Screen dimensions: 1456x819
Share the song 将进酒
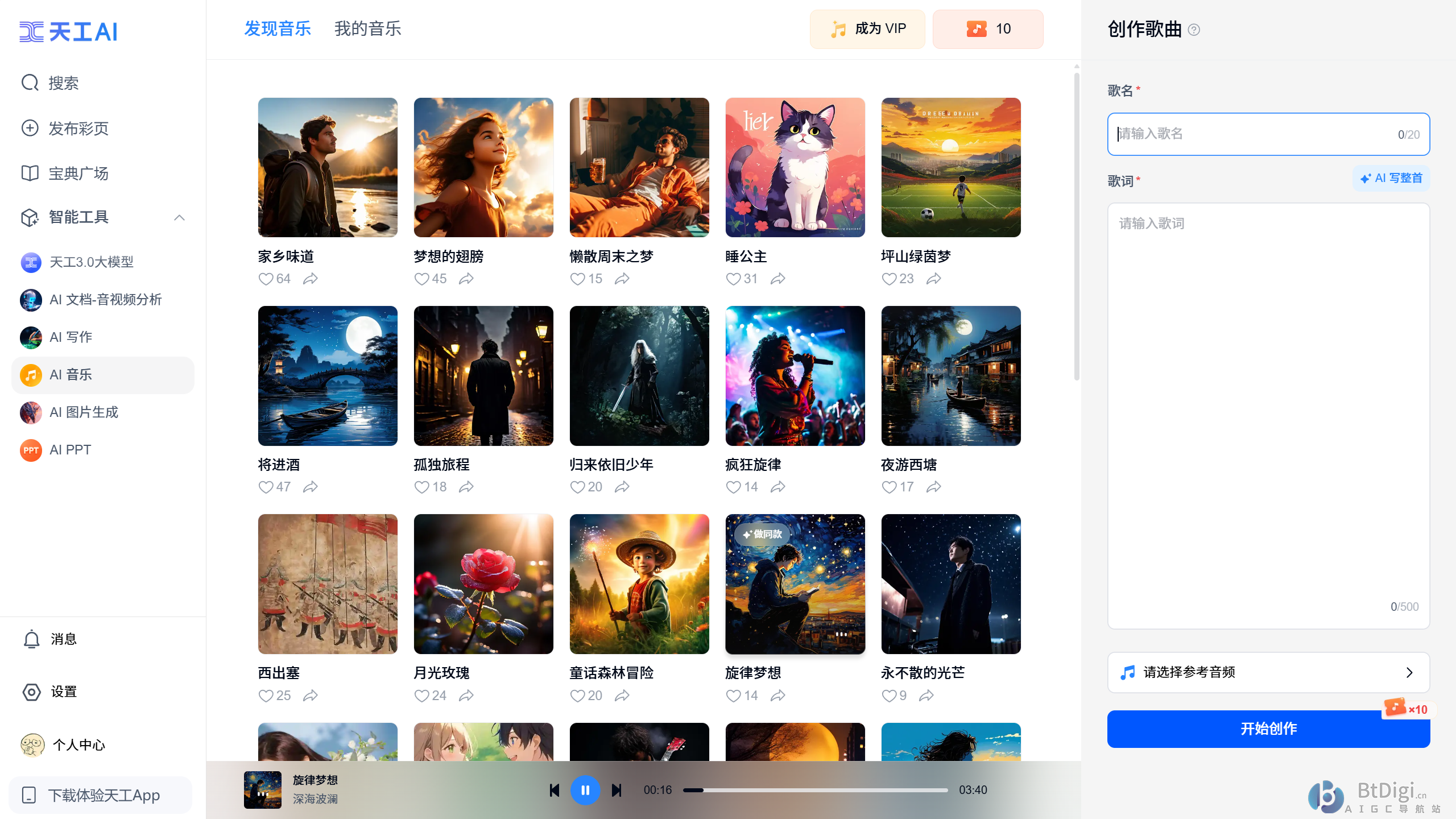click(x=311, y=487)
